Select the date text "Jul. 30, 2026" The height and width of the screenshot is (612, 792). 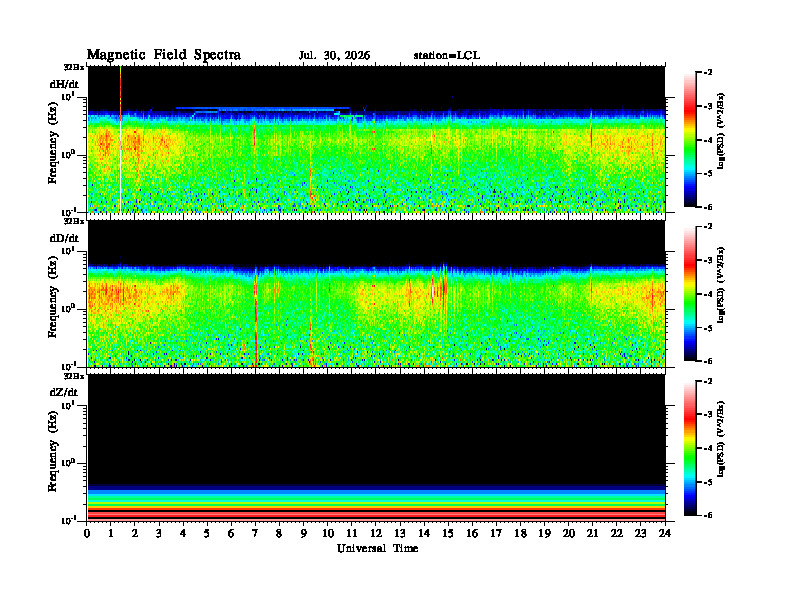(334, 56)
